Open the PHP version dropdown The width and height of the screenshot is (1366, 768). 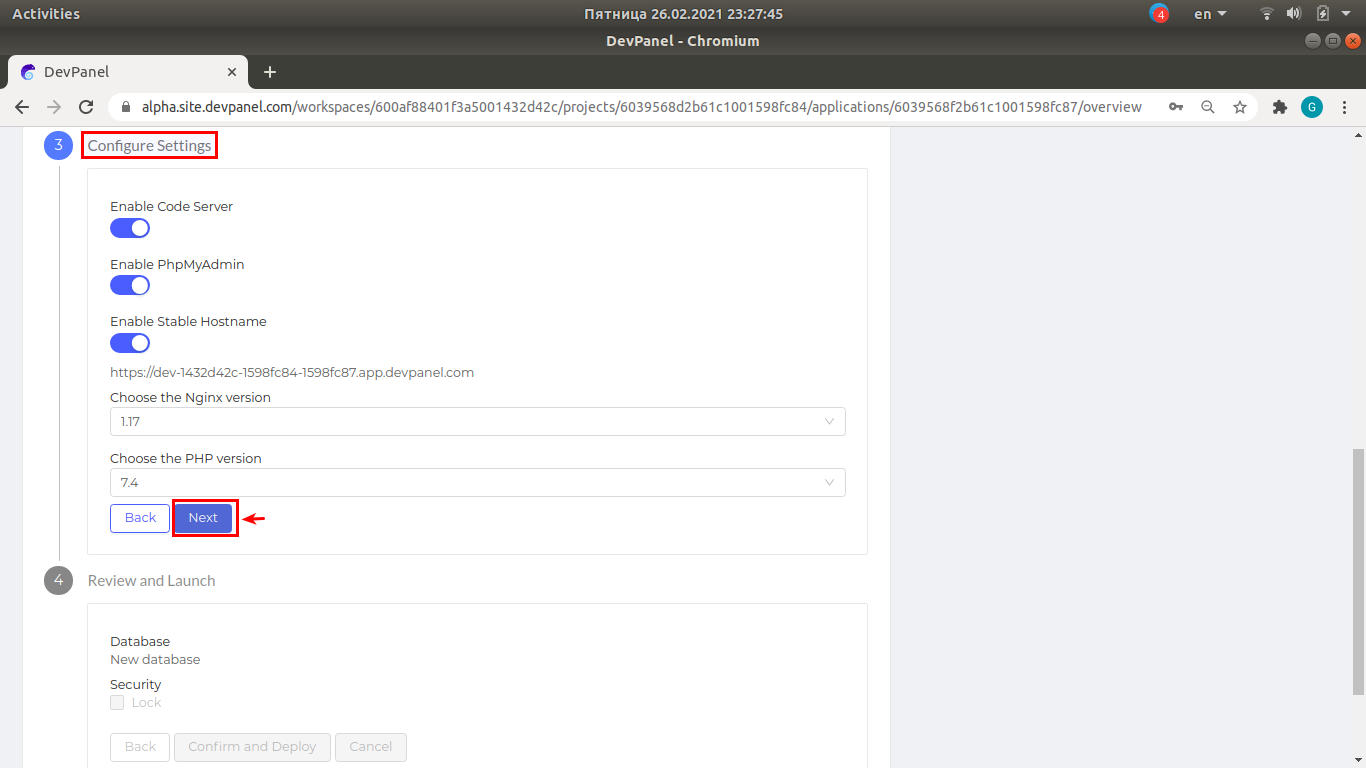pyautogui.click(x=477, y=482)
